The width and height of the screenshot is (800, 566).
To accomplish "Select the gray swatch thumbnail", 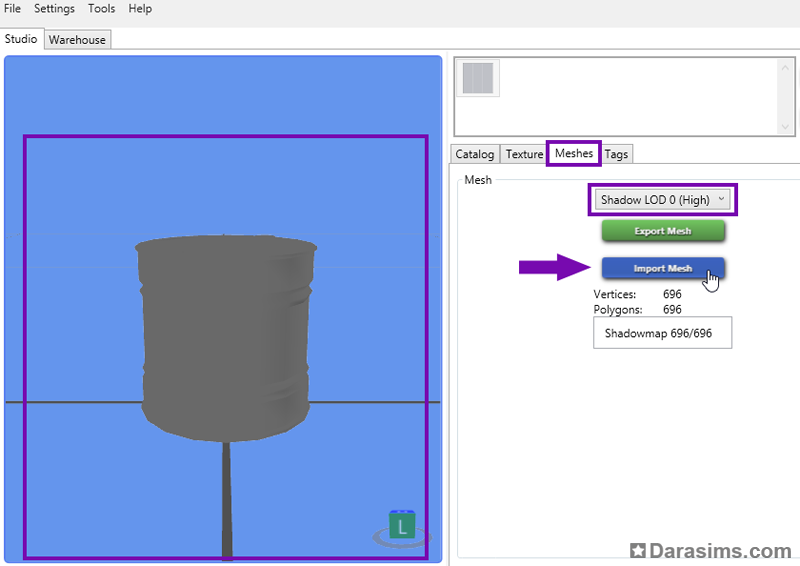I will click(478, 79).
